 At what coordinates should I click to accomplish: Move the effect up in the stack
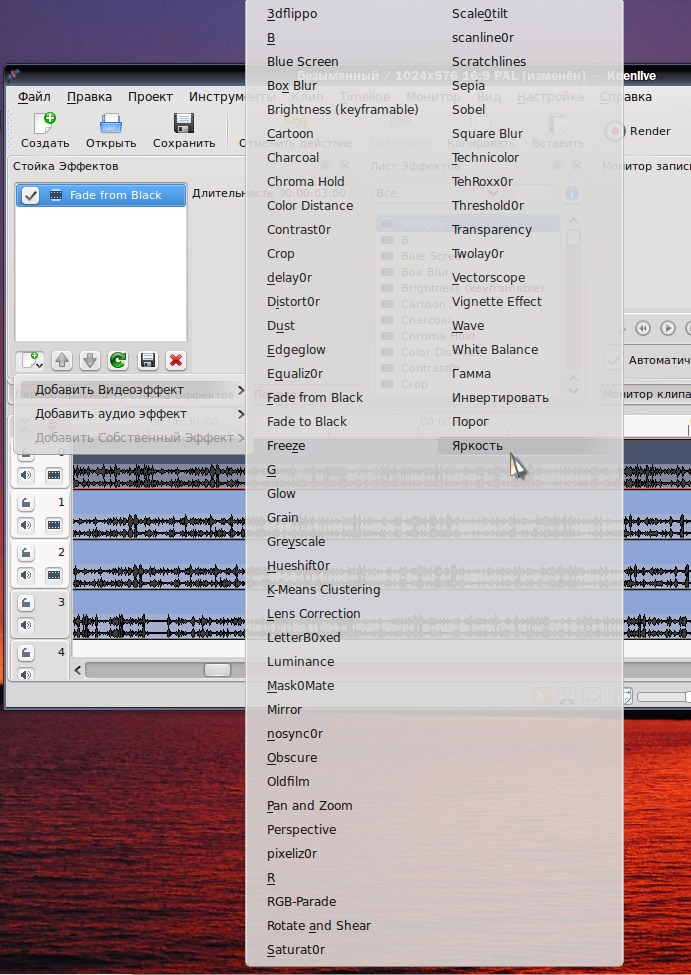62,361
